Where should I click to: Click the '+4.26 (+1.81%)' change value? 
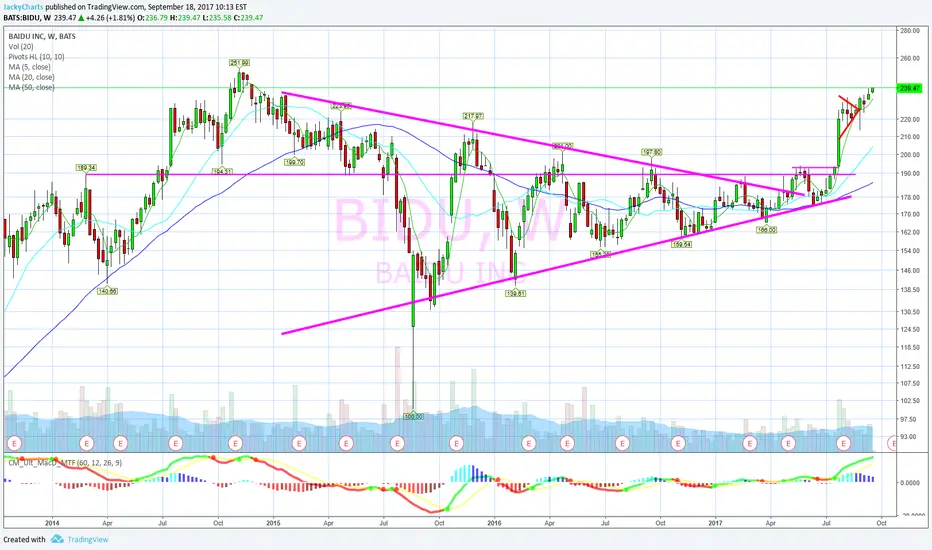point(111,18)
